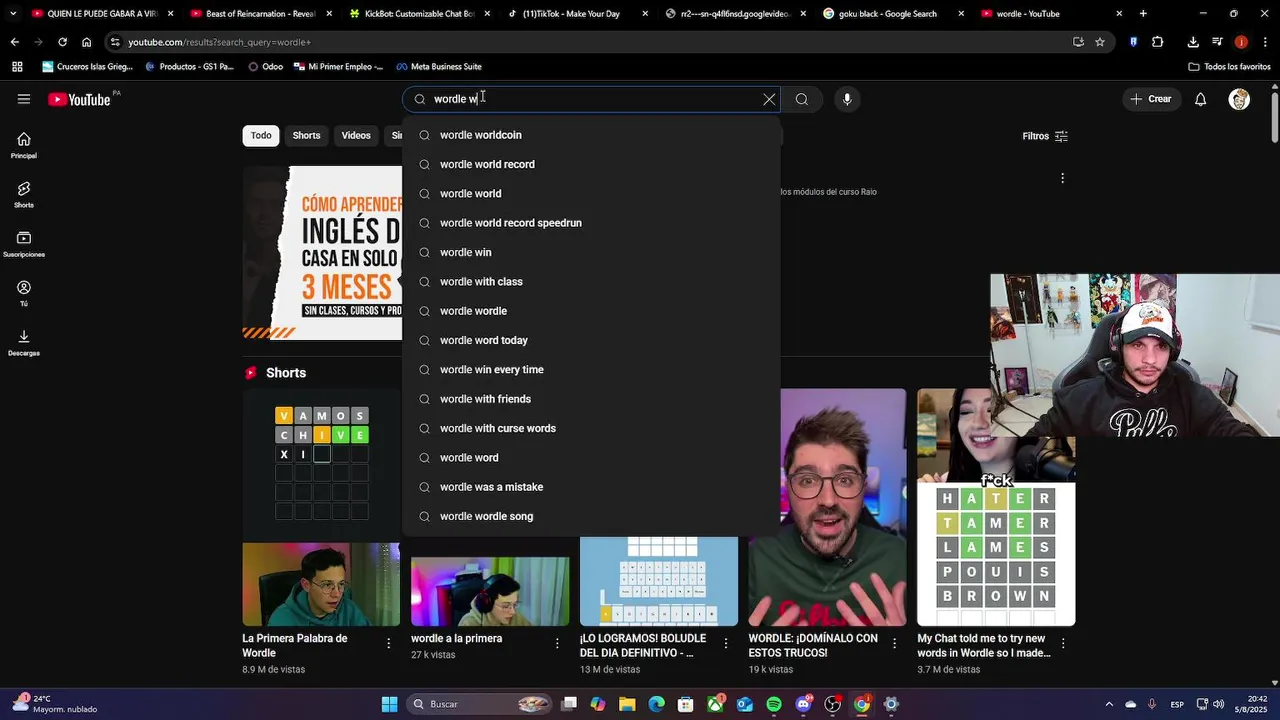Reload the page with refresh icon
Image resolution: width=1280 pixels, height=720 pixels.
62,42
